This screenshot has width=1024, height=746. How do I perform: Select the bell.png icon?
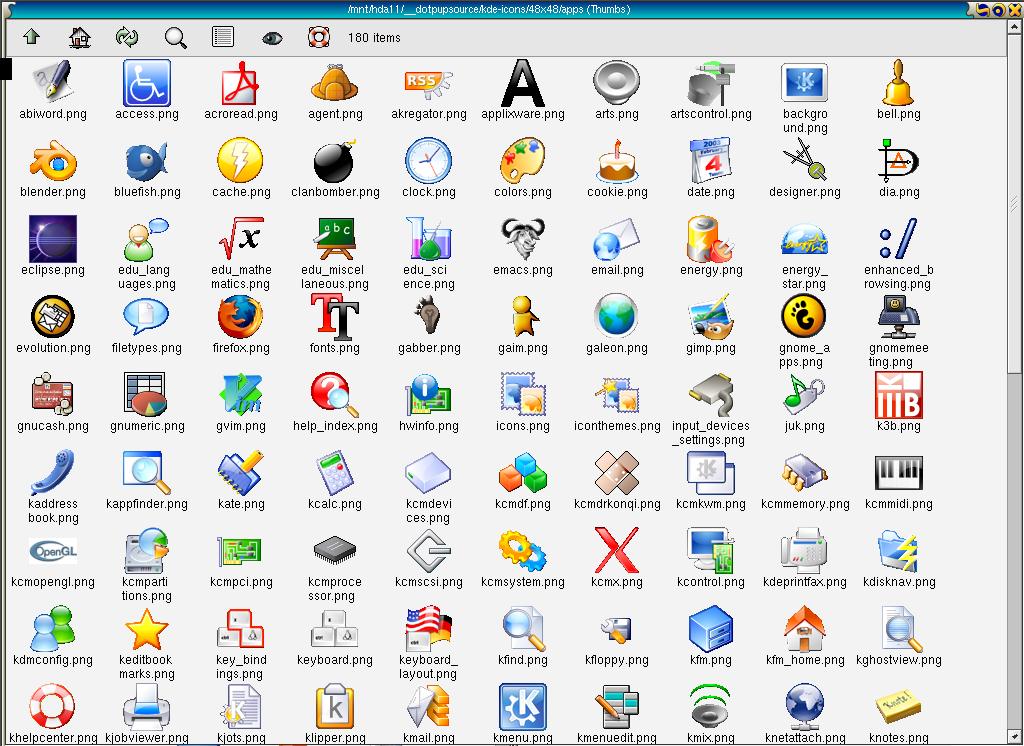tap(899, 83)
